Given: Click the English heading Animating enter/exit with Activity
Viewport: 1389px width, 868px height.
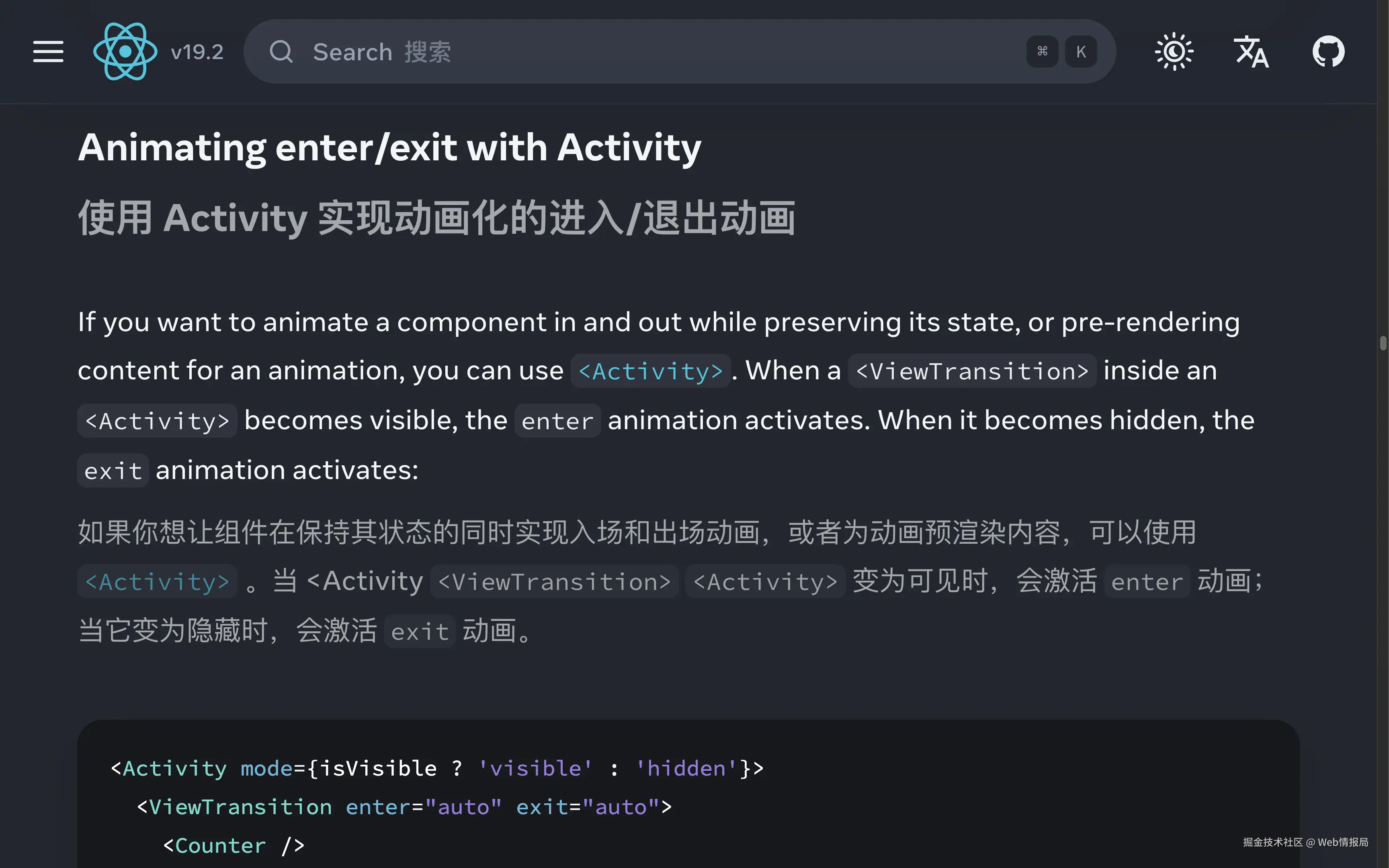Looking at the screenshot, I should point(389,147).
